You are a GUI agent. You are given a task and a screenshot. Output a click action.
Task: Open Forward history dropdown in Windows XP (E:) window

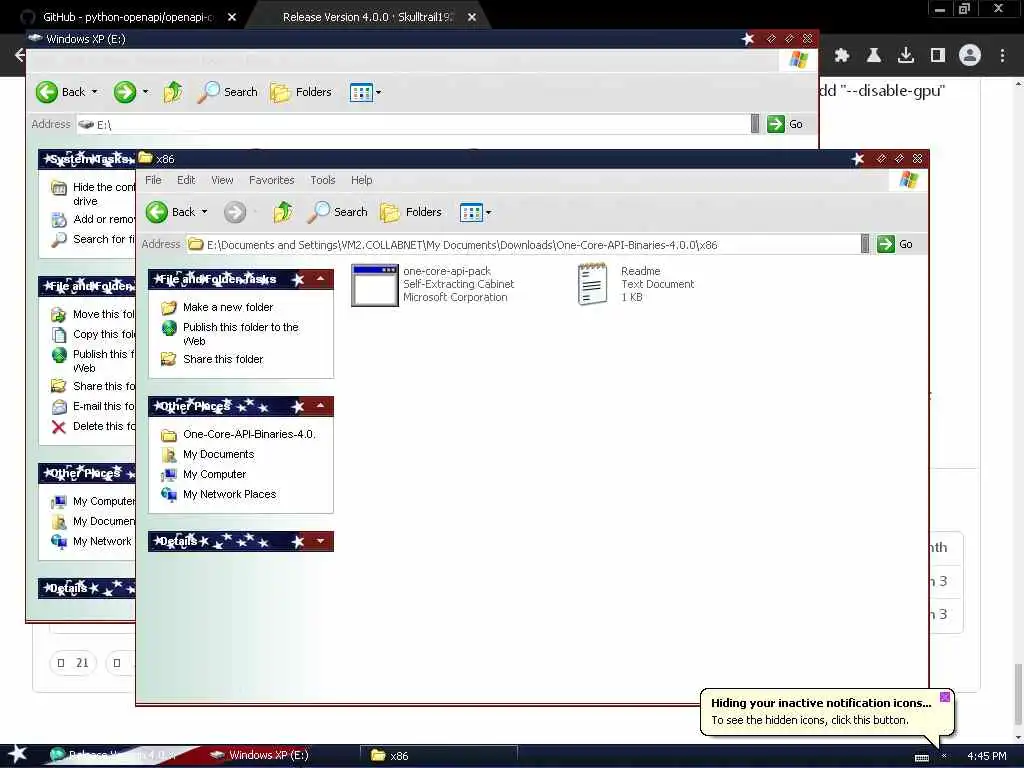pos(145,92)
